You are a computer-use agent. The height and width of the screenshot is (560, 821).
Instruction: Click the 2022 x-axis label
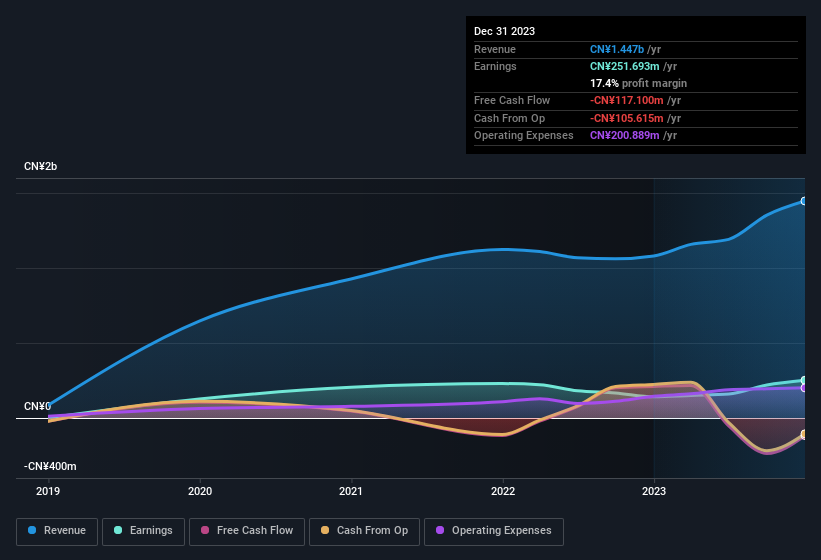tap(503, 491)
